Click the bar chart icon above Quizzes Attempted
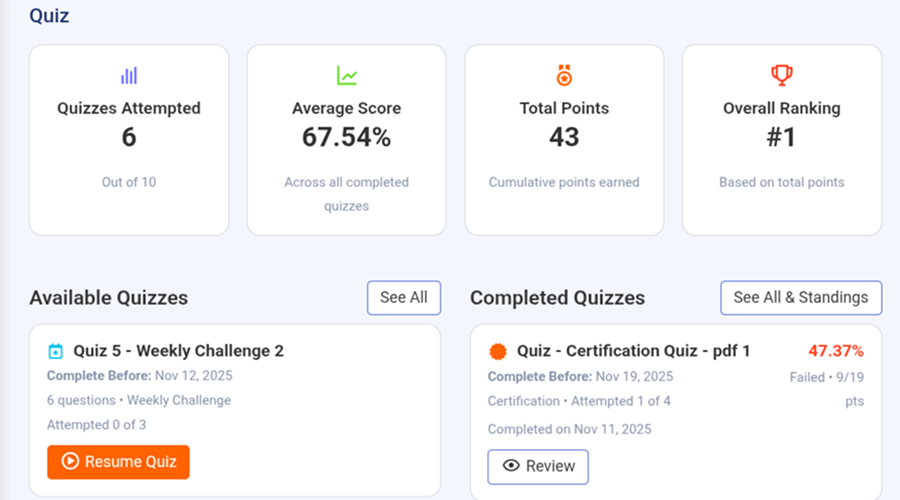This screenshot has width=900, height=500. click(129, 75)
